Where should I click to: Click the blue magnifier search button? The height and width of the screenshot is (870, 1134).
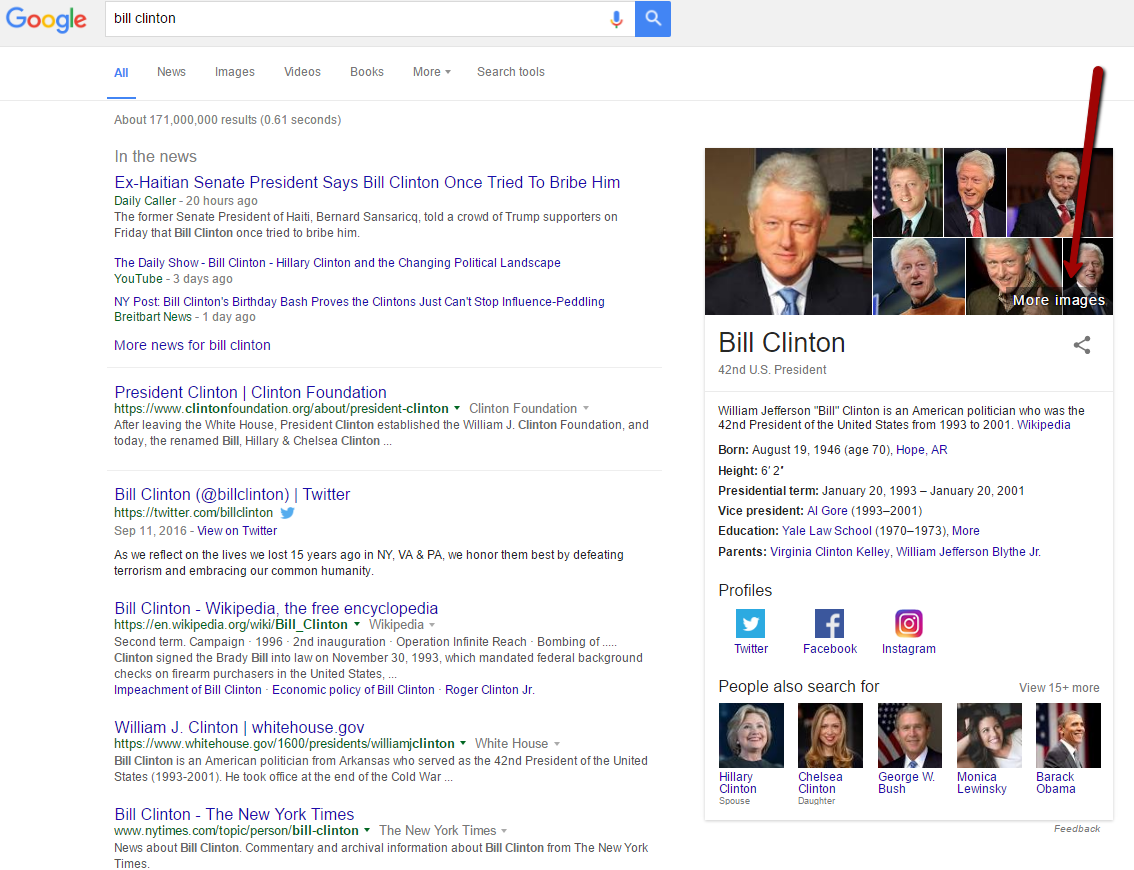653,19
